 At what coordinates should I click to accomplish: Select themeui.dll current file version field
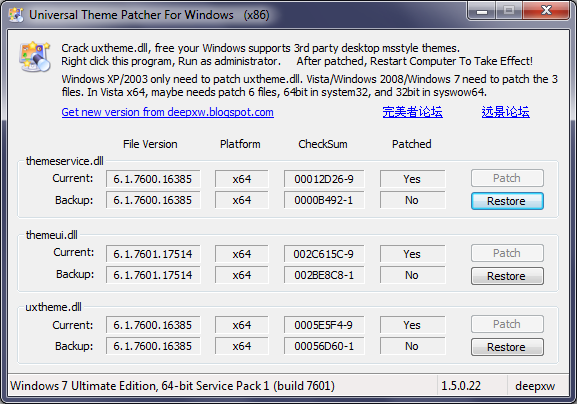(153, 254)
